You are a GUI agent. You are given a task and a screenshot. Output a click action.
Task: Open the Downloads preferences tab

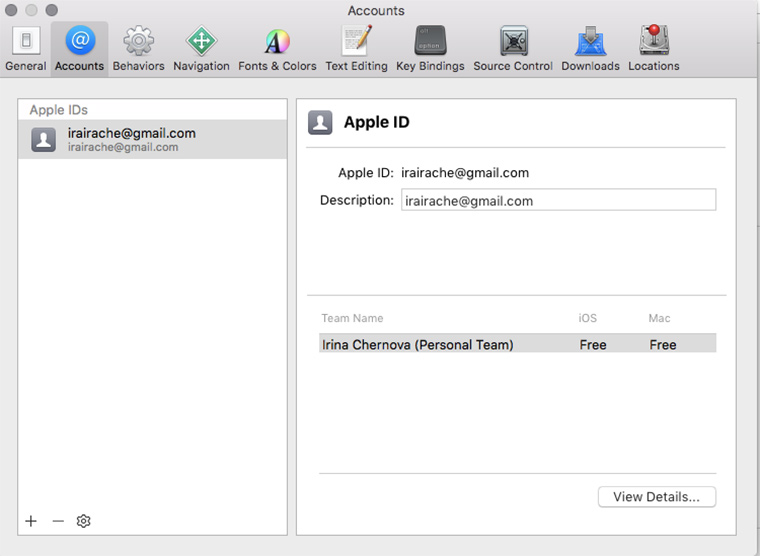590,49
